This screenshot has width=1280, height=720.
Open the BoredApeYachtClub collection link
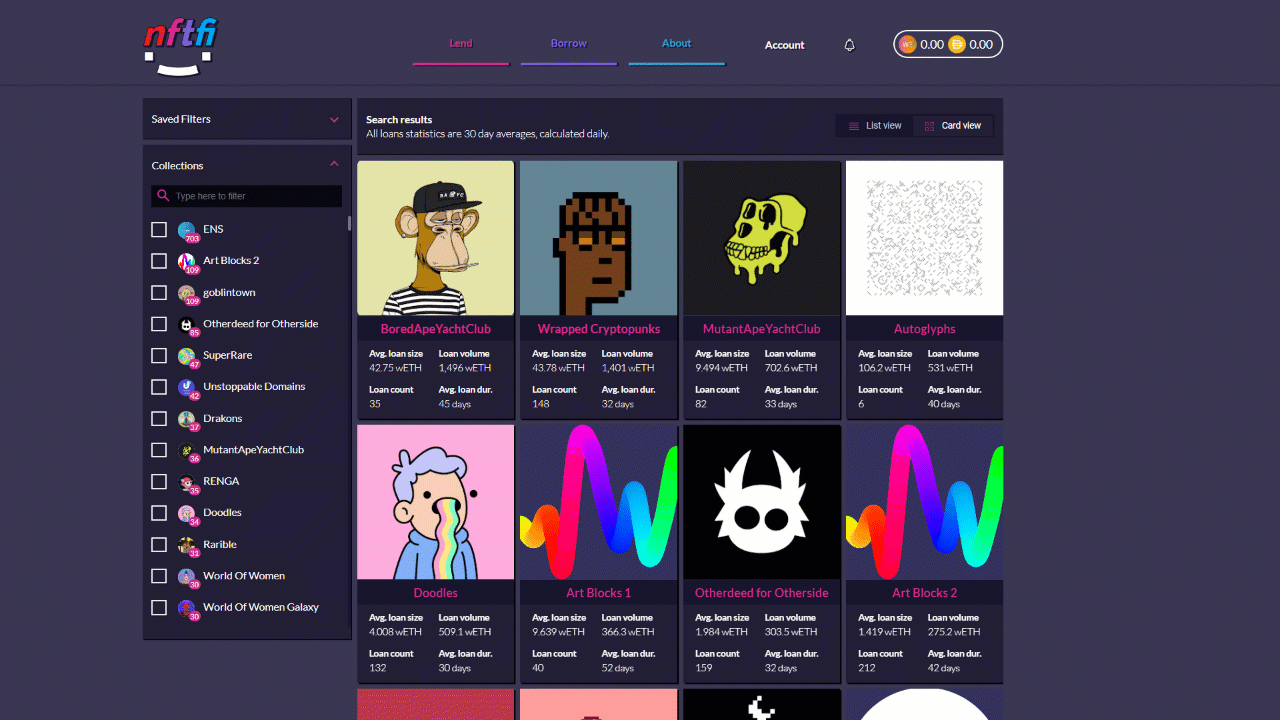436,329
